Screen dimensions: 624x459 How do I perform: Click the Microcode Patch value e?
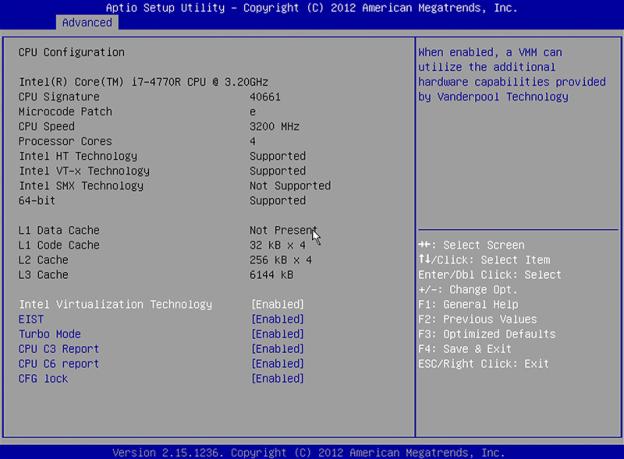tap(253, 112)
